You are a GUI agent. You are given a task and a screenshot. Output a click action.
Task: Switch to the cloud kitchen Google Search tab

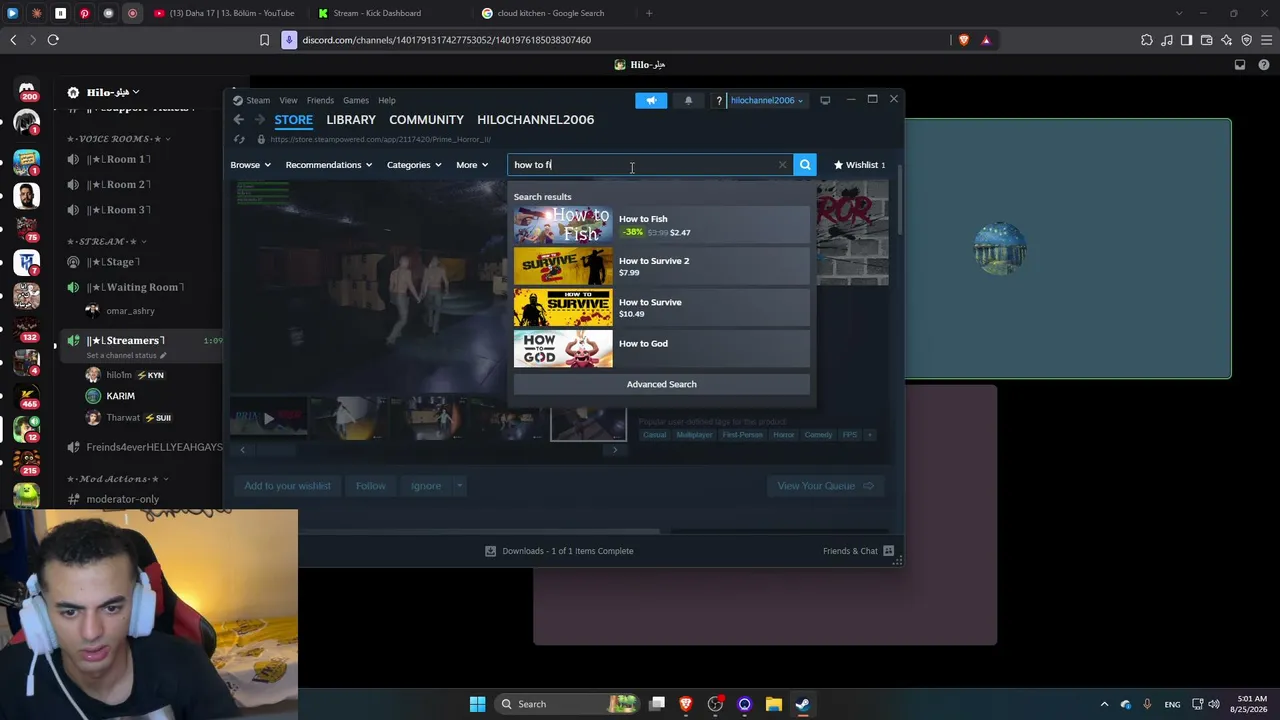click(550, 13)
